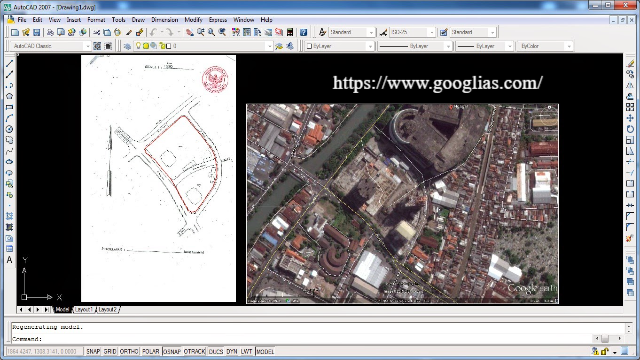Open Layer Properties Manager icon
640x360 pixels.
(127, 46)
